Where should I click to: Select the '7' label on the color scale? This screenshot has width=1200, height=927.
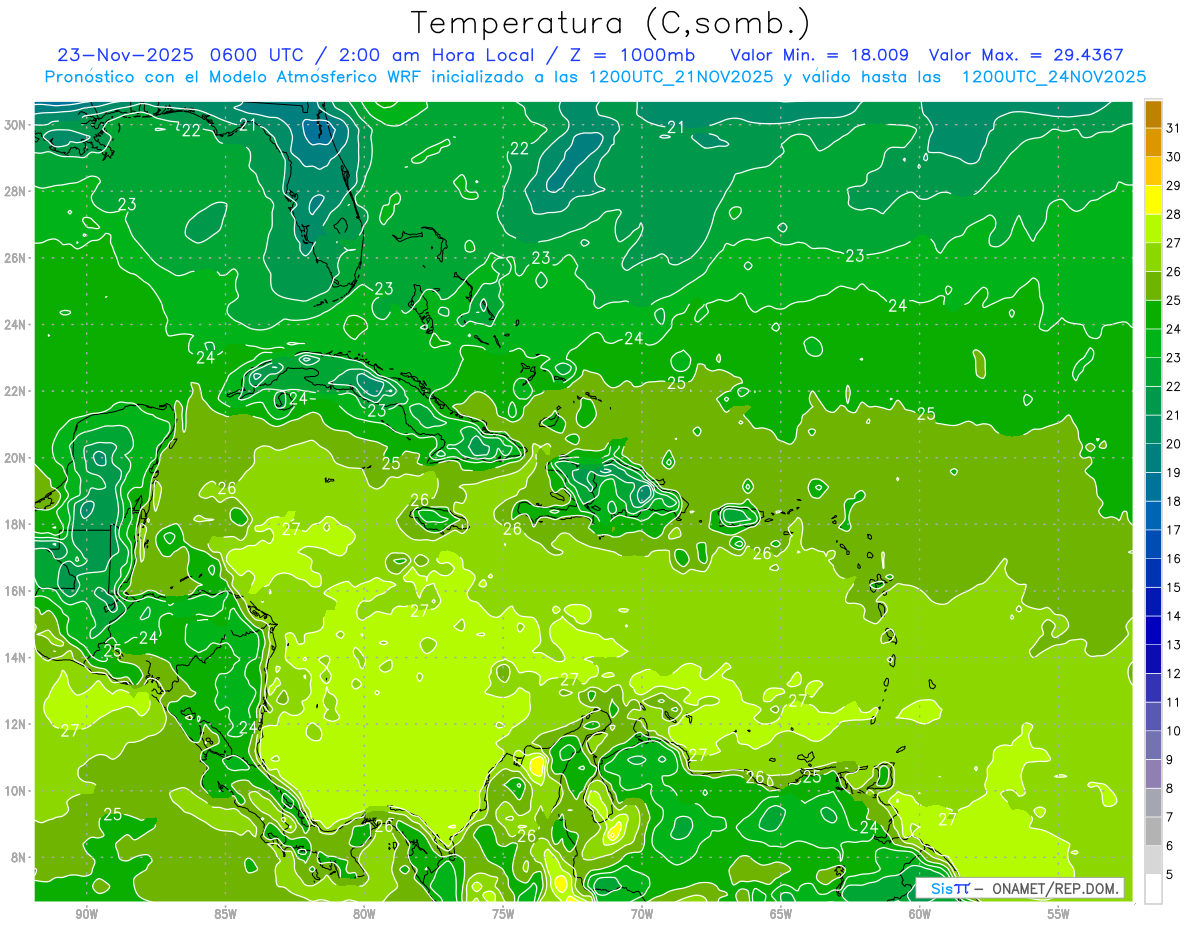[1170, 817]
